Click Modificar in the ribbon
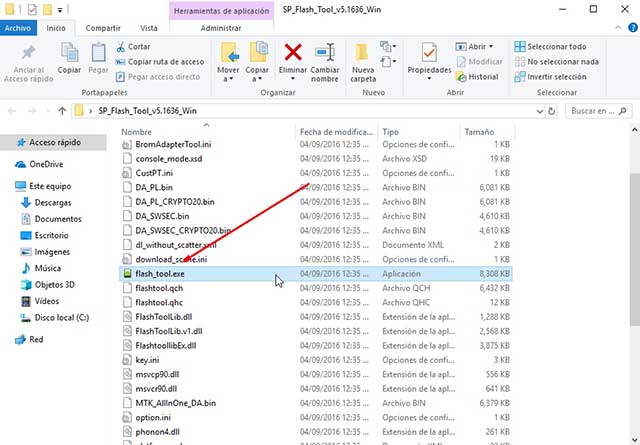 (x=479, y=62)
